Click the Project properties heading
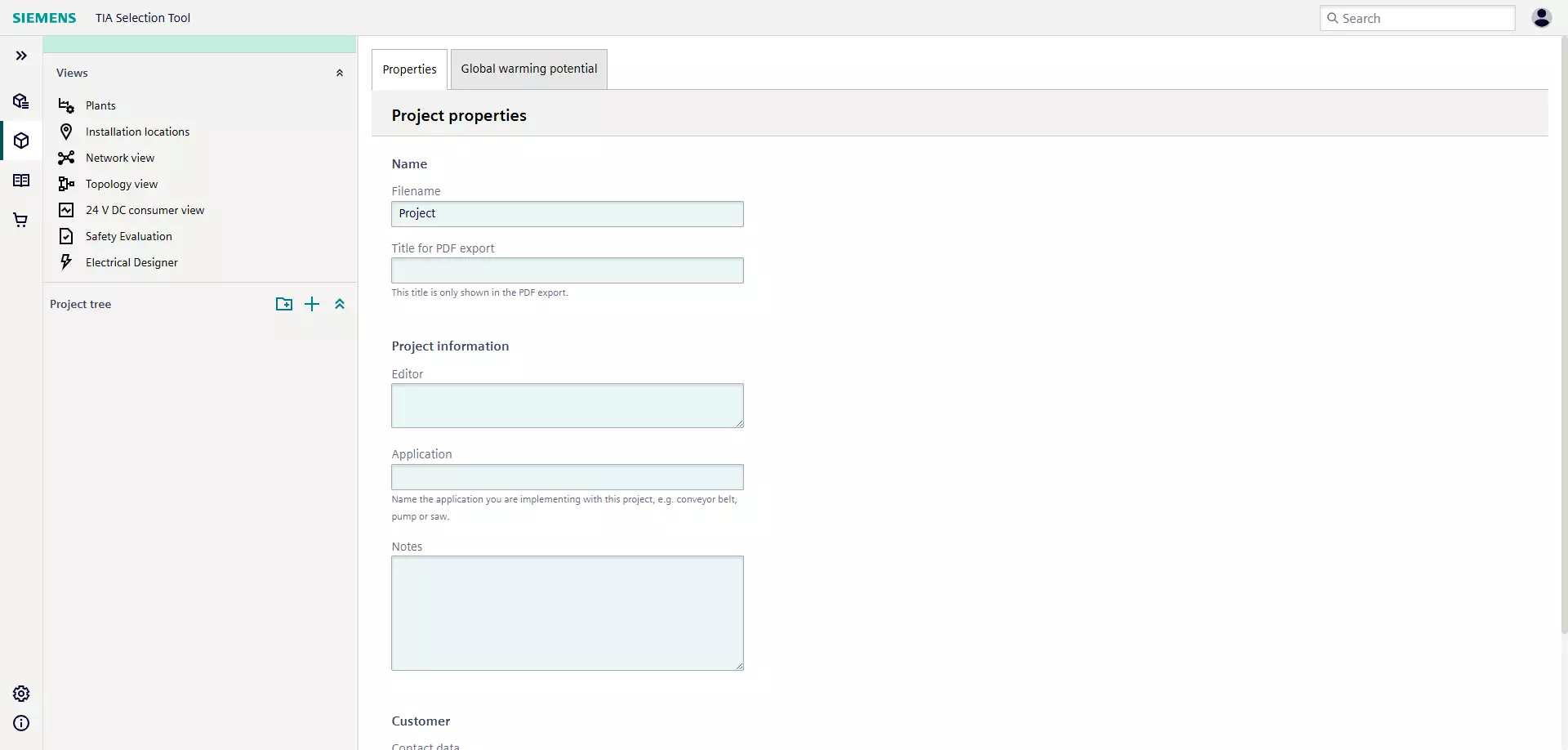 pyautogui.click(x=459, y=115)
